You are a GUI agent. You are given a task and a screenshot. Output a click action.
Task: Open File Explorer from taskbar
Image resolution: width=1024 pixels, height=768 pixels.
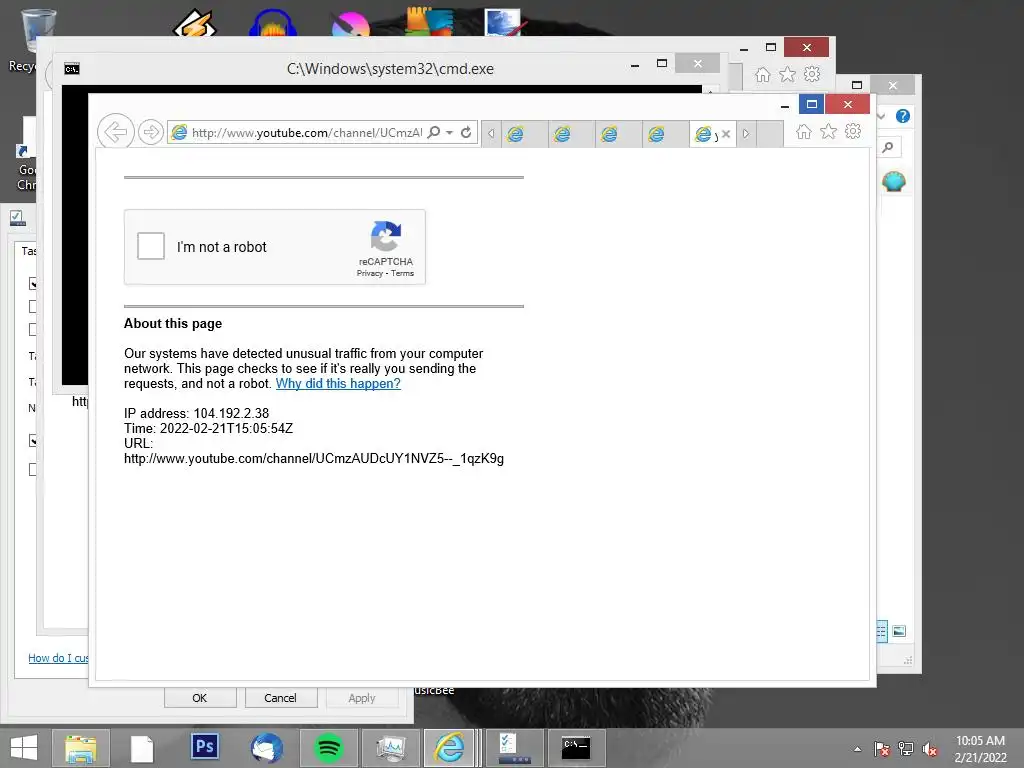point(81,748)
